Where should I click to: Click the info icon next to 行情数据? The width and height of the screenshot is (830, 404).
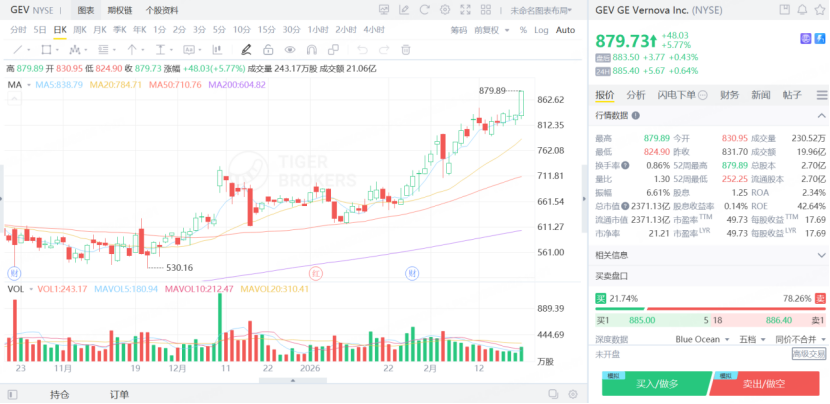point(636,115)
